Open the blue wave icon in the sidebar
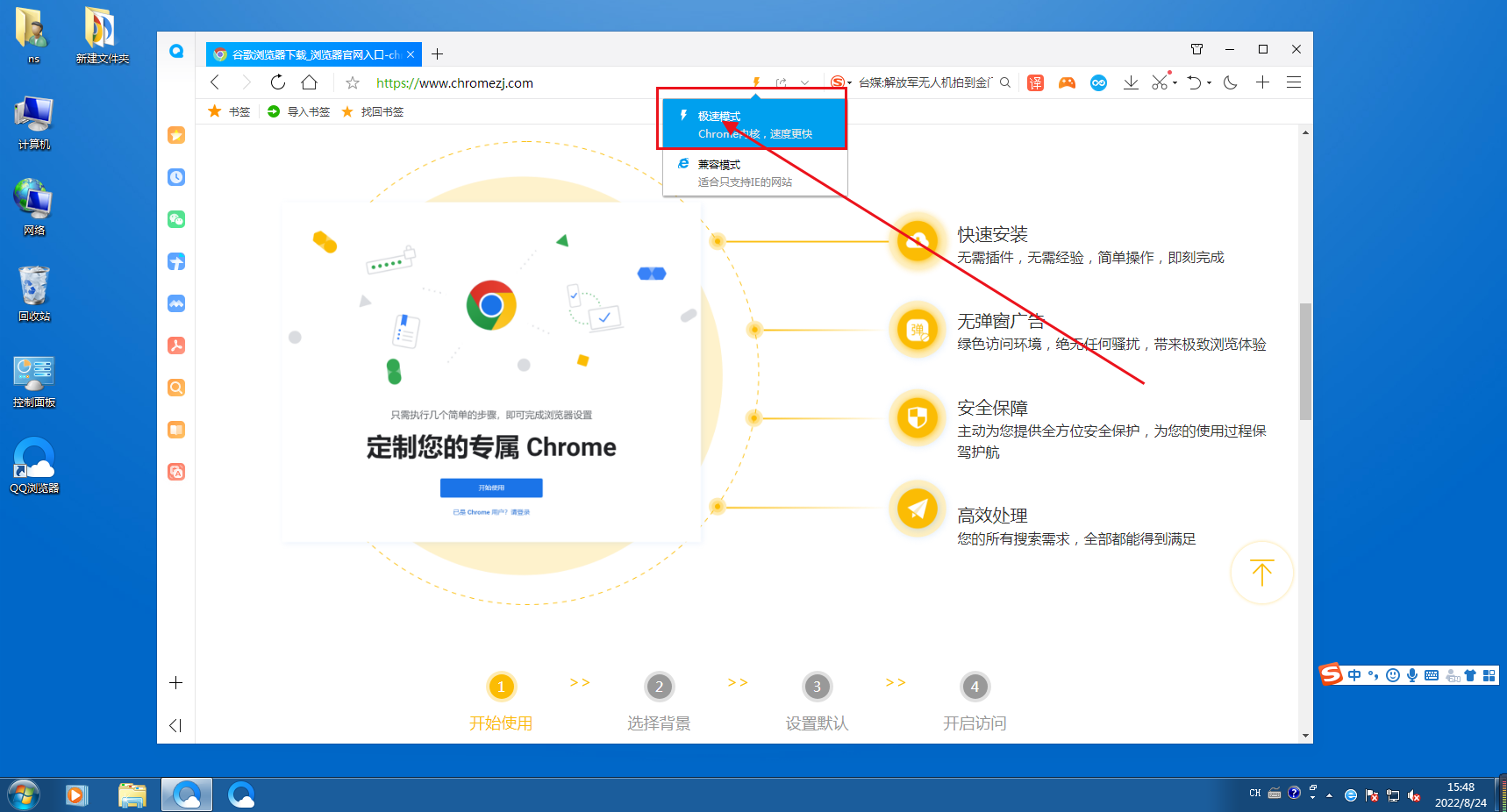This screenshot has width=1507, height=812. click(x=176, y=303)
